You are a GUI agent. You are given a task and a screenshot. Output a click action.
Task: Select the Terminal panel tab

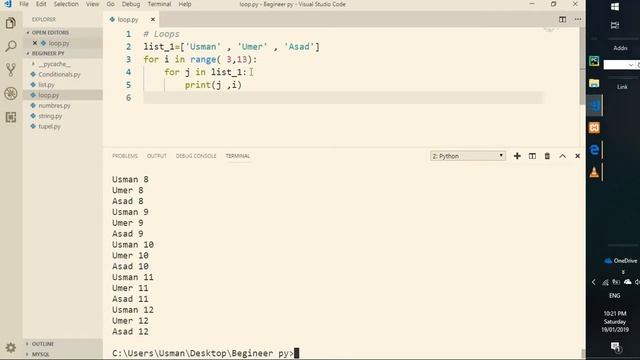click(x=238, y=156)
